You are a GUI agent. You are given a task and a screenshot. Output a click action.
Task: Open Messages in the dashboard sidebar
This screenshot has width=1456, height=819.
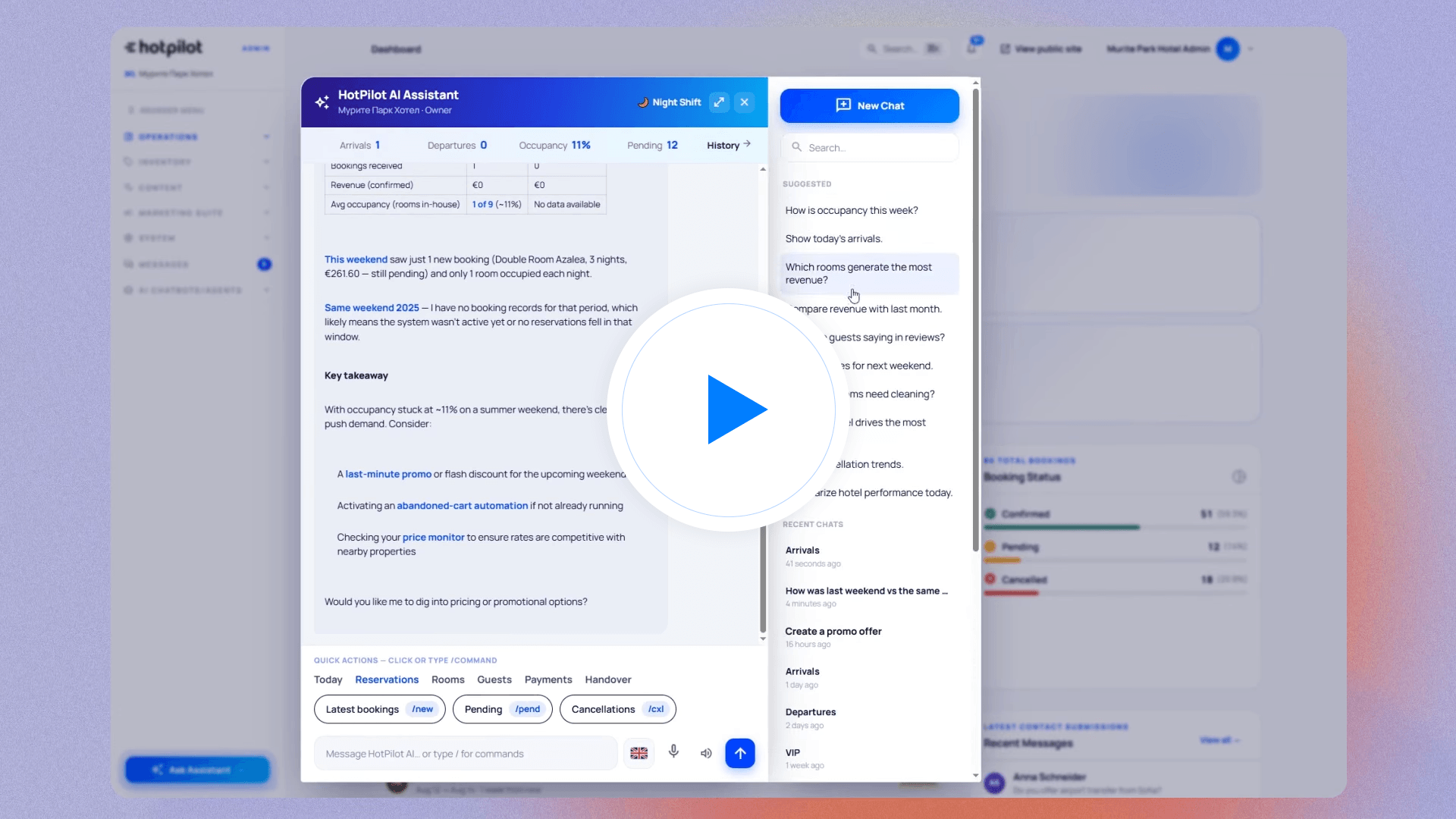197,264
